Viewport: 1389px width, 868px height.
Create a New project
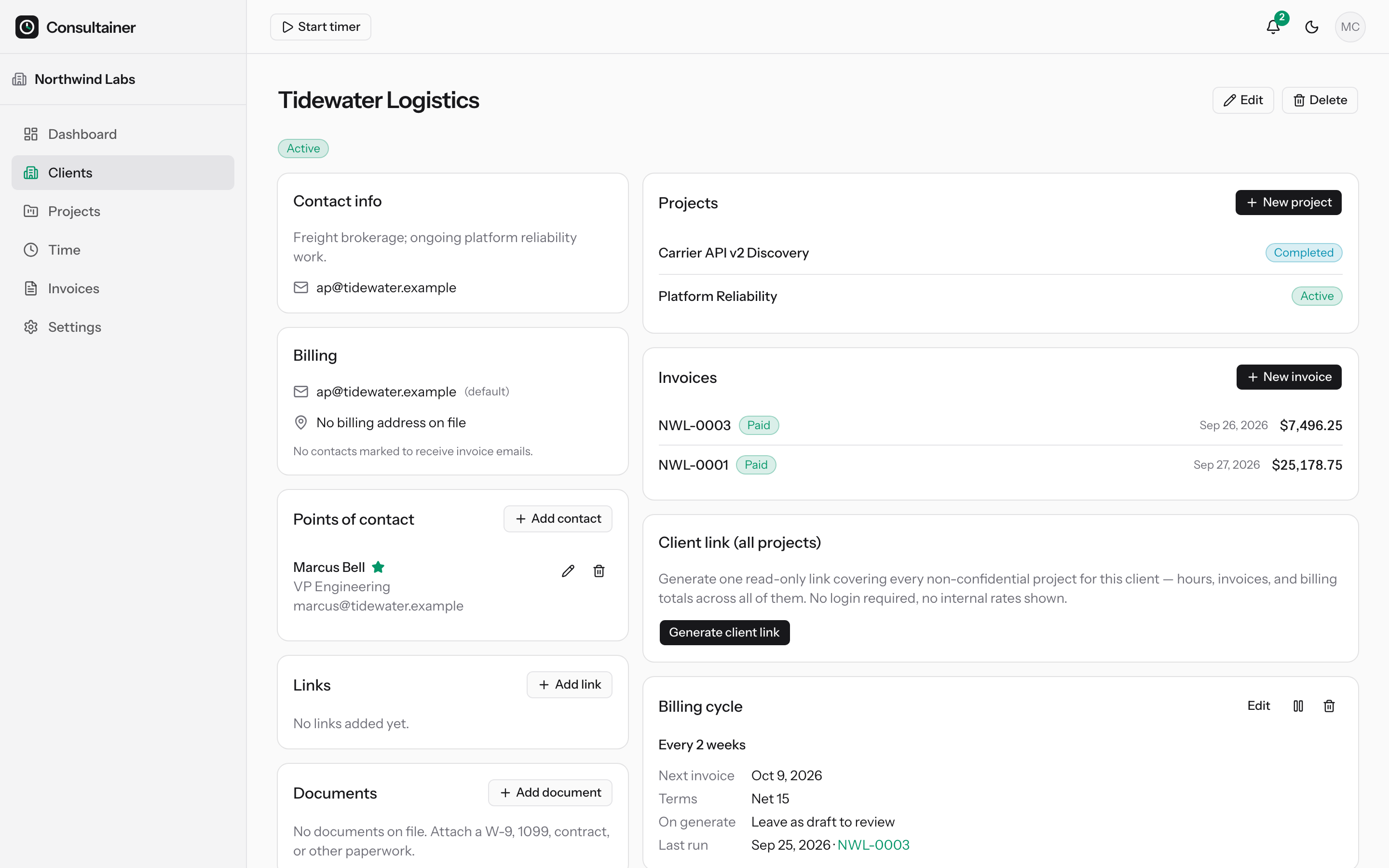(1288, 203)
